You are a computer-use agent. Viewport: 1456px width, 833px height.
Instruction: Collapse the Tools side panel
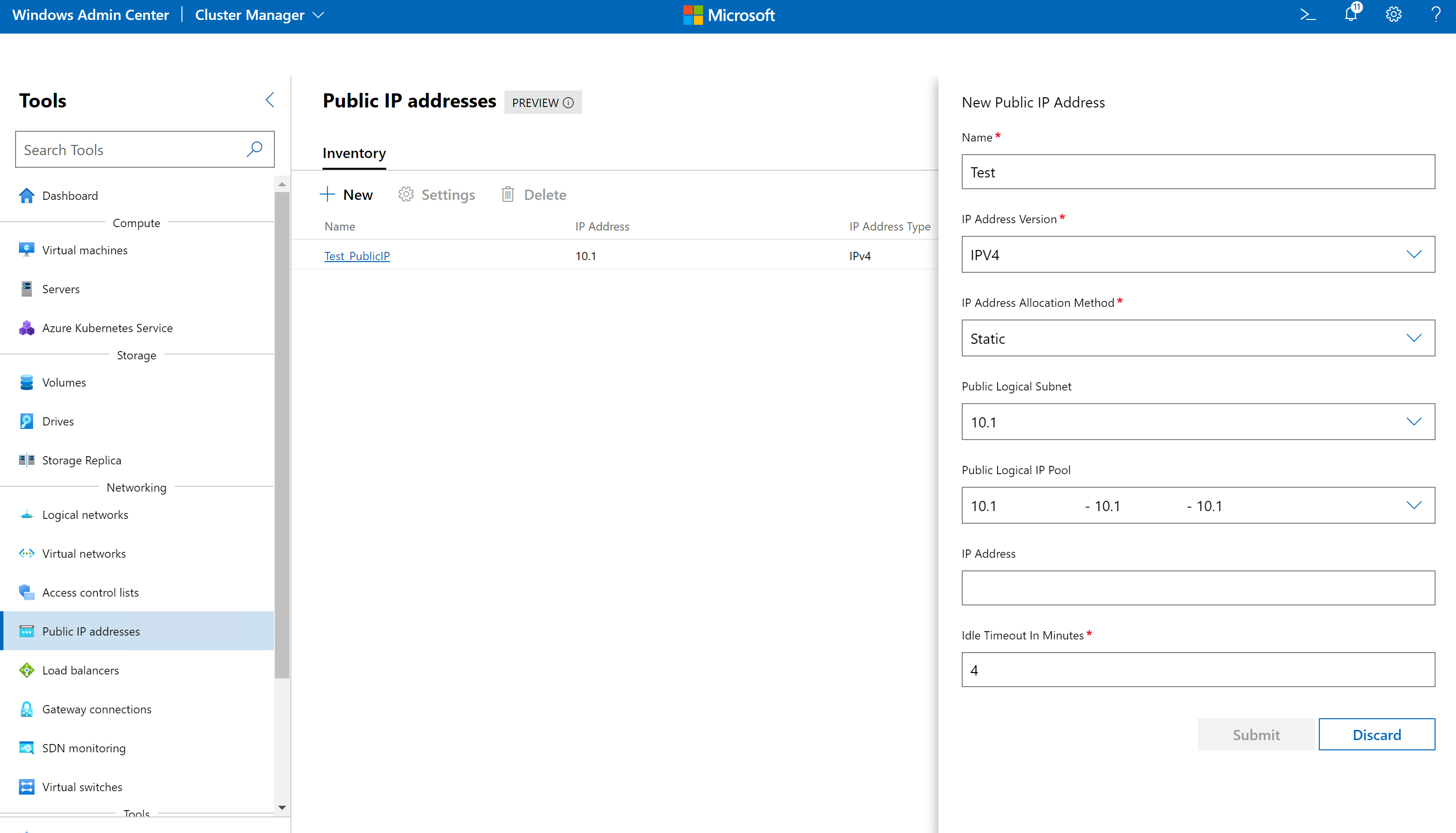[x=270, y=100]
